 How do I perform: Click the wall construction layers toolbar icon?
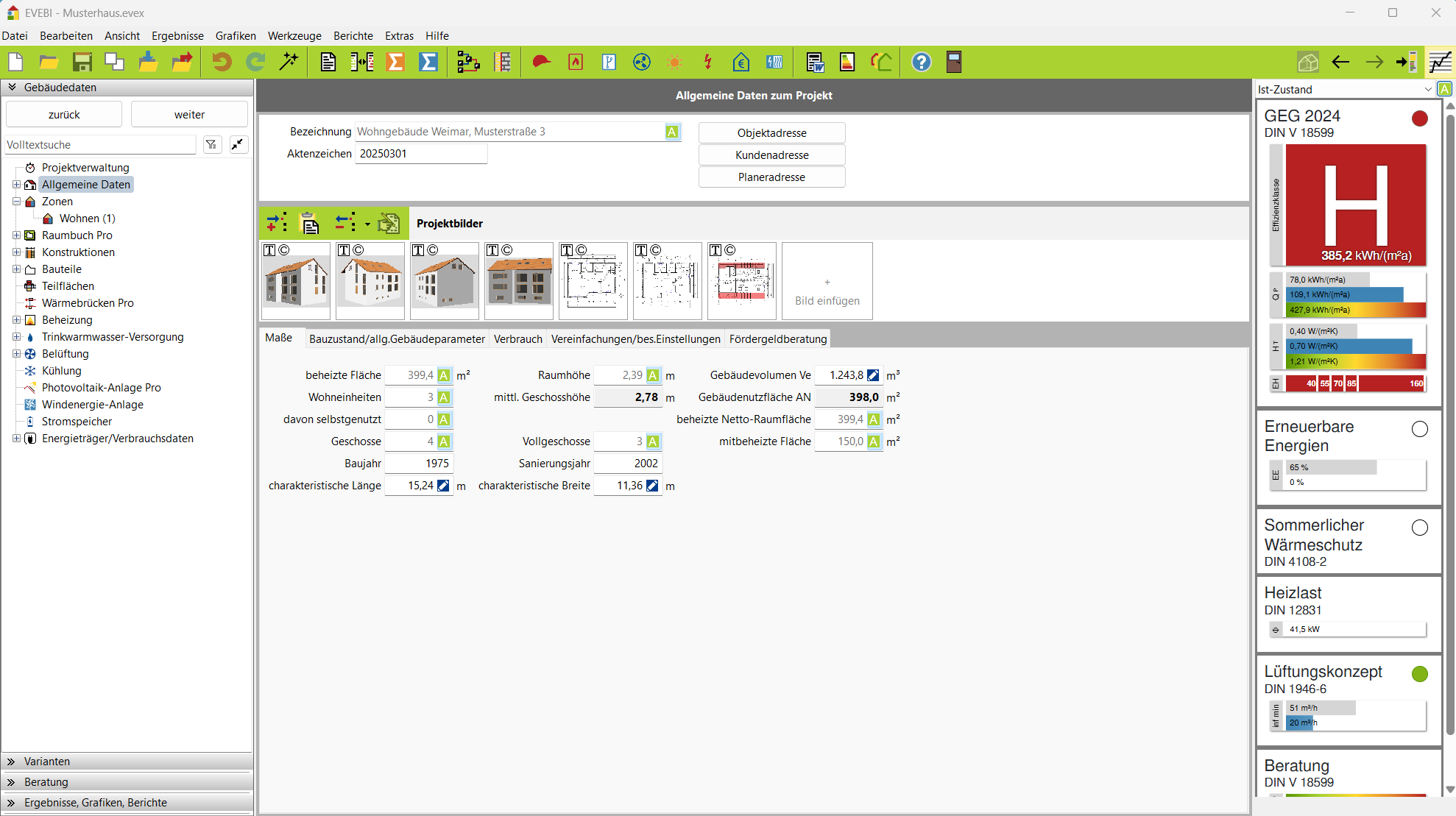pyautogui.click(x=503, y=63)
